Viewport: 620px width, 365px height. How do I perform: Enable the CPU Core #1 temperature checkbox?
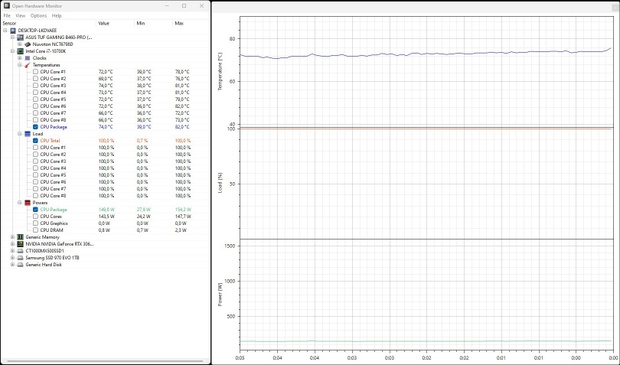point(36,72)
